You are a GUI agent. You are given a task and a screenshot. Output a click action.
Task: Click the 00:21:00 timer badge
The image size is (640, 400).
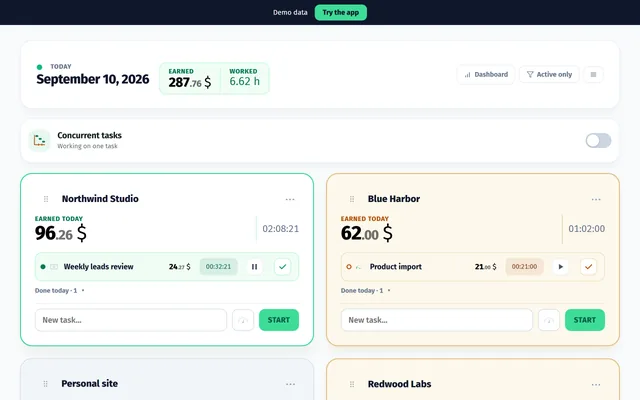pos(524,267)
